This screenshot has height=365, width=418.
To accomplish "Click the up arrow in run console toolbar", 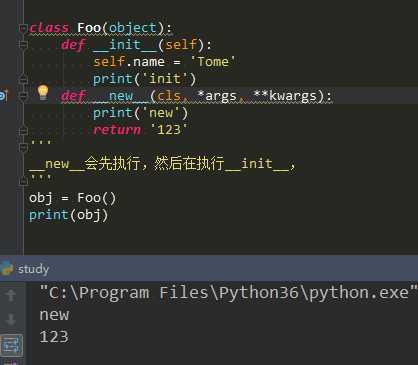I will point(11,296).
